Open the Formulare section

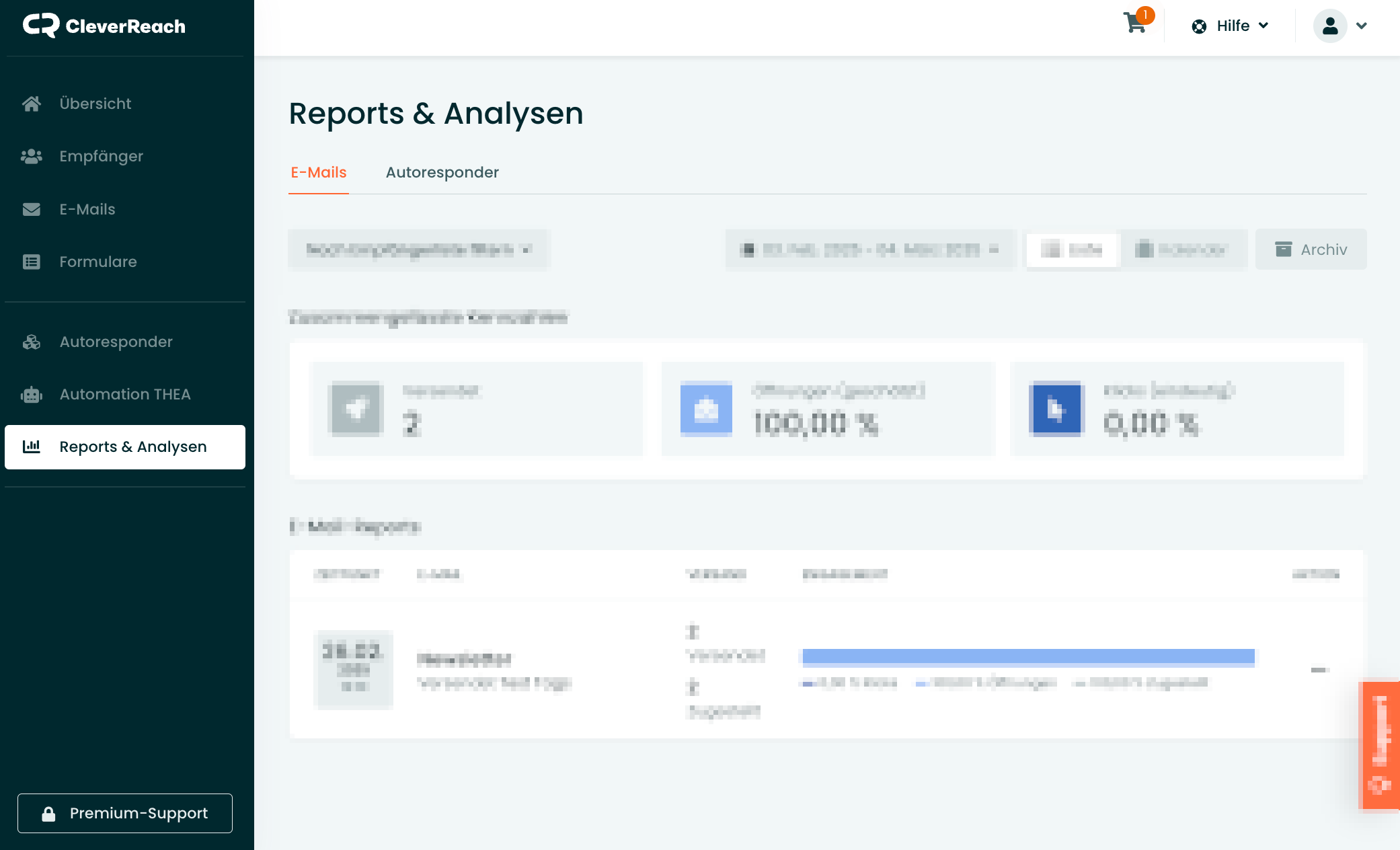point(98,262)
